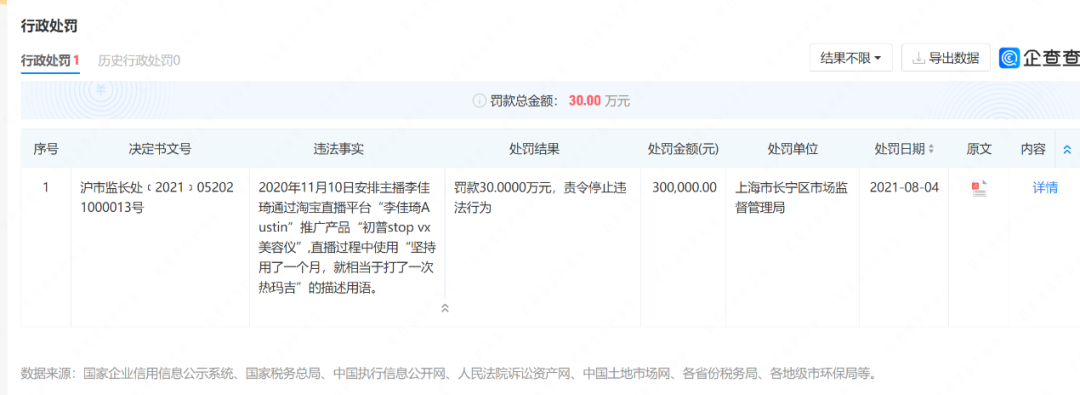
Task: Click row number 1 cell
Action: click(x=45, y=188)
